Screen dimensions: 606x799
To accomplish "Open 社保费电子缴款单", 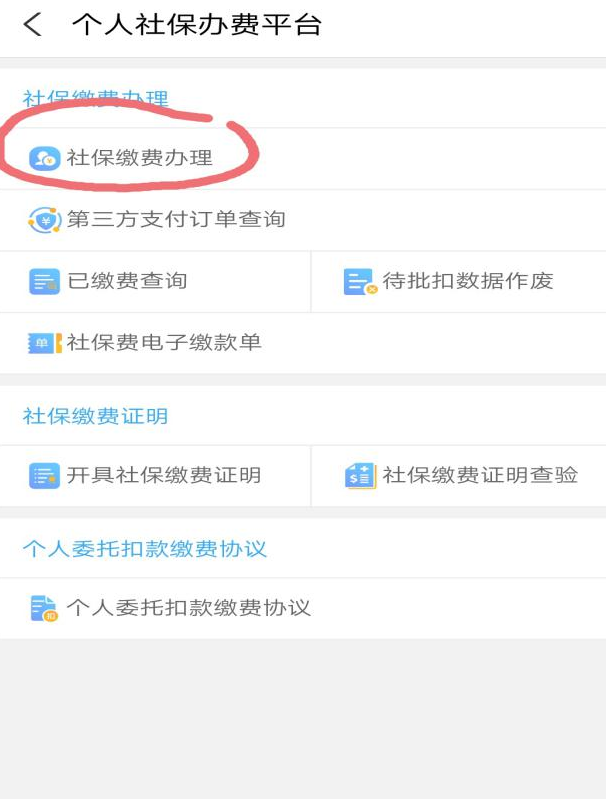I will pyautogui.click(x=303, y=343).
